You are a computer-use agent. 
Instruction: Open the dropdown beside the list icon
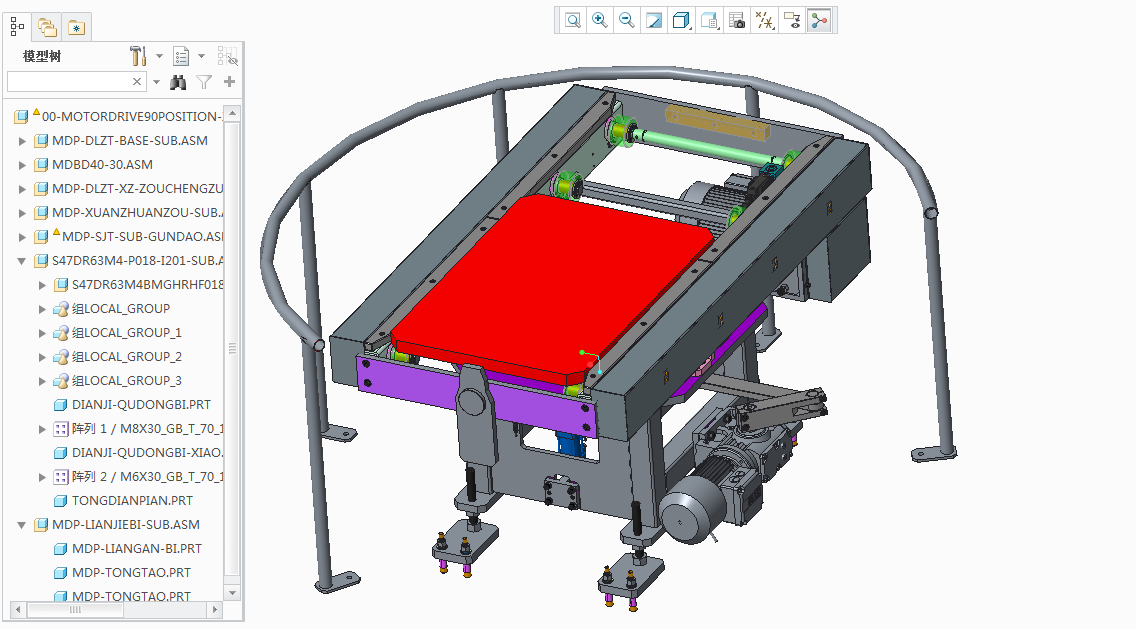click(x=201, y=56)
